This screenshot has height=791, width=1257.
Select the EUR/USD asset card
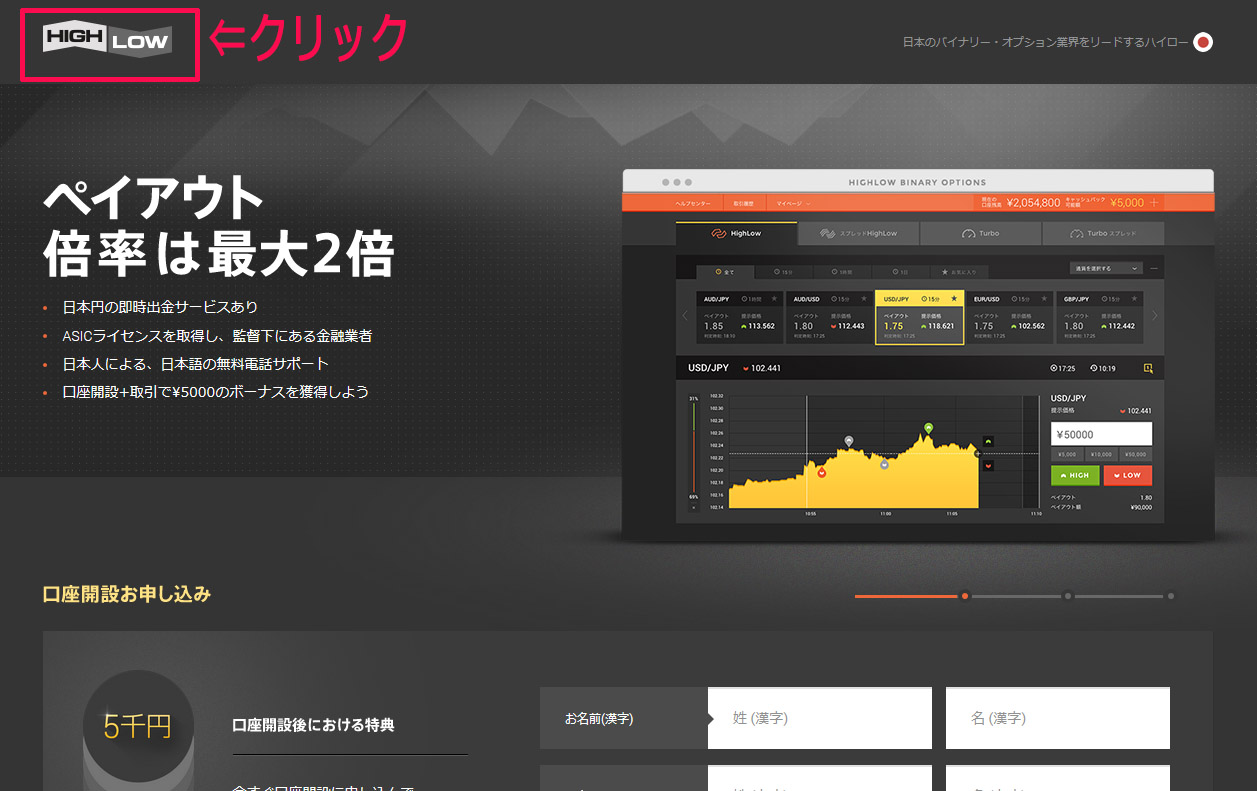(x=1009, y=317)
